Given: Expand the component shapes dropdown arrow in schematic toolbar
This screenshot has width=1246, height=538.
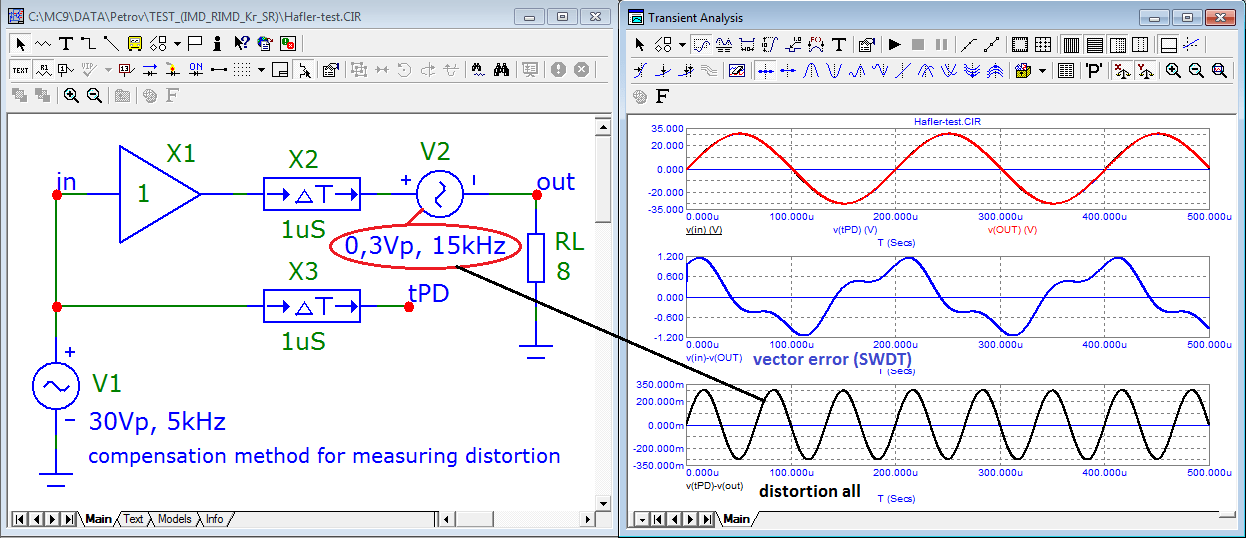Looking at the screenshot, I should click(177, 43).
